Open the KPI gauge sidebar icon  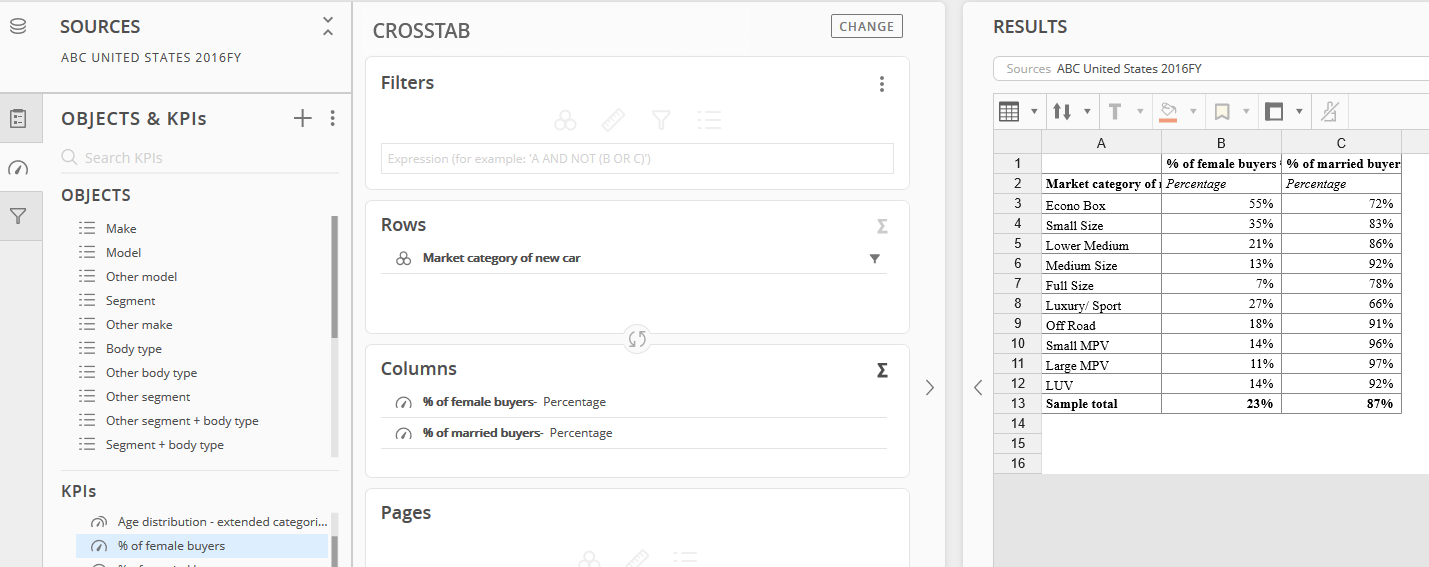pos(18,167)
